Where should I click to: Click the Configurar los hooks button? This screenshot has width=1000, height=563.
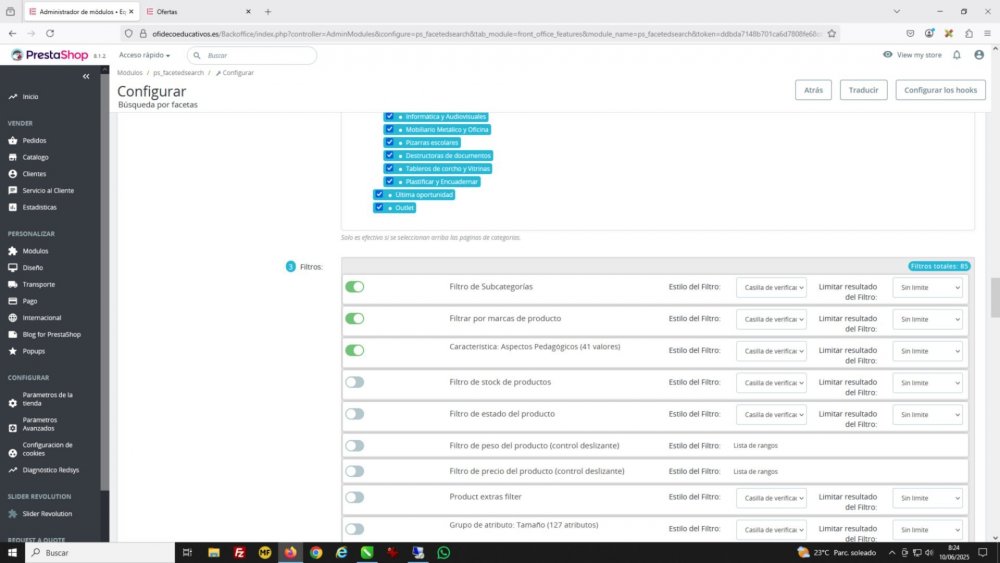(x=940, y=90)
